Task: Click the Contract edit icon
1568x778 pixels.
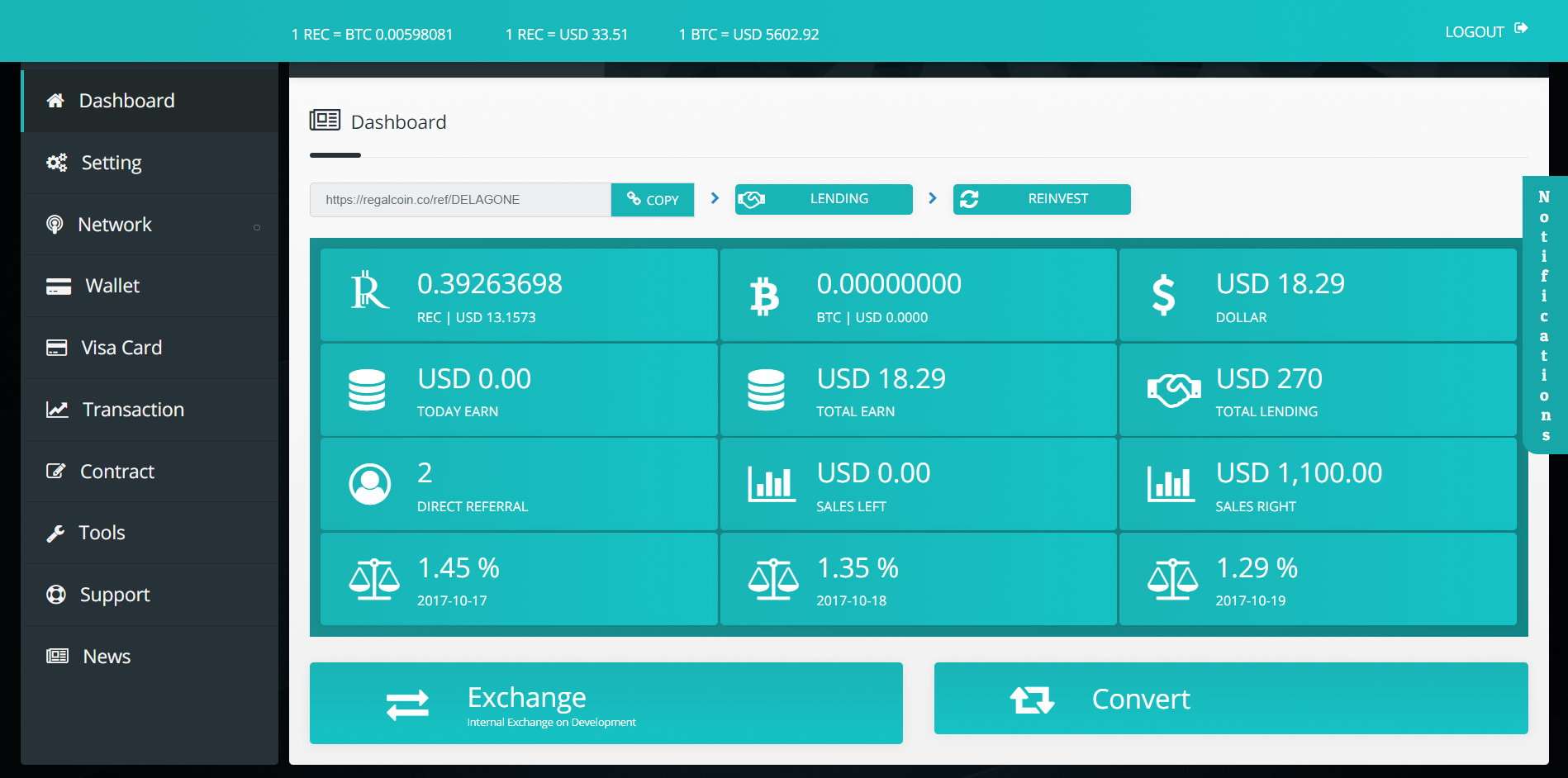Action: [55, 472]
